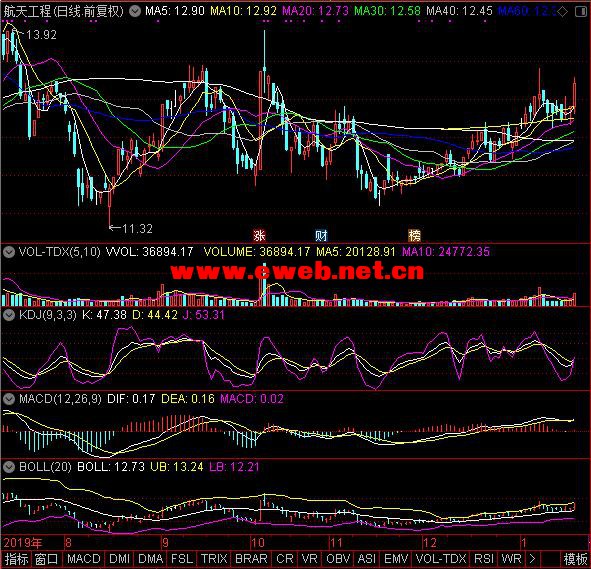This screenshot has height=569, width=591.
Task: Click the 模板 button at bottom right
Action: (x=576, y=558)
